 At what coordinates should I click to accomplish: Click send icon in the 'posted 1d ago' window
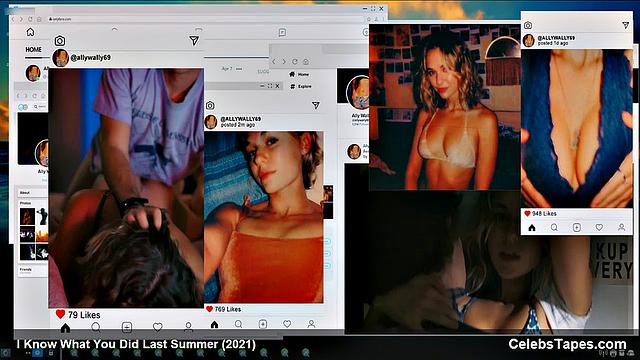pos(625,25)
